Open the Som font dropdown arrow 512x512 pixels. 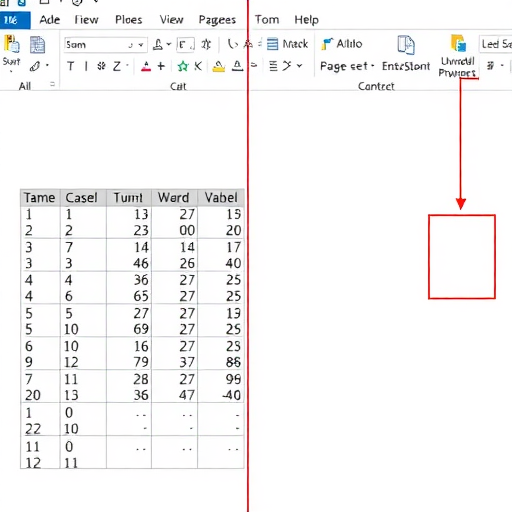(141, 45)
